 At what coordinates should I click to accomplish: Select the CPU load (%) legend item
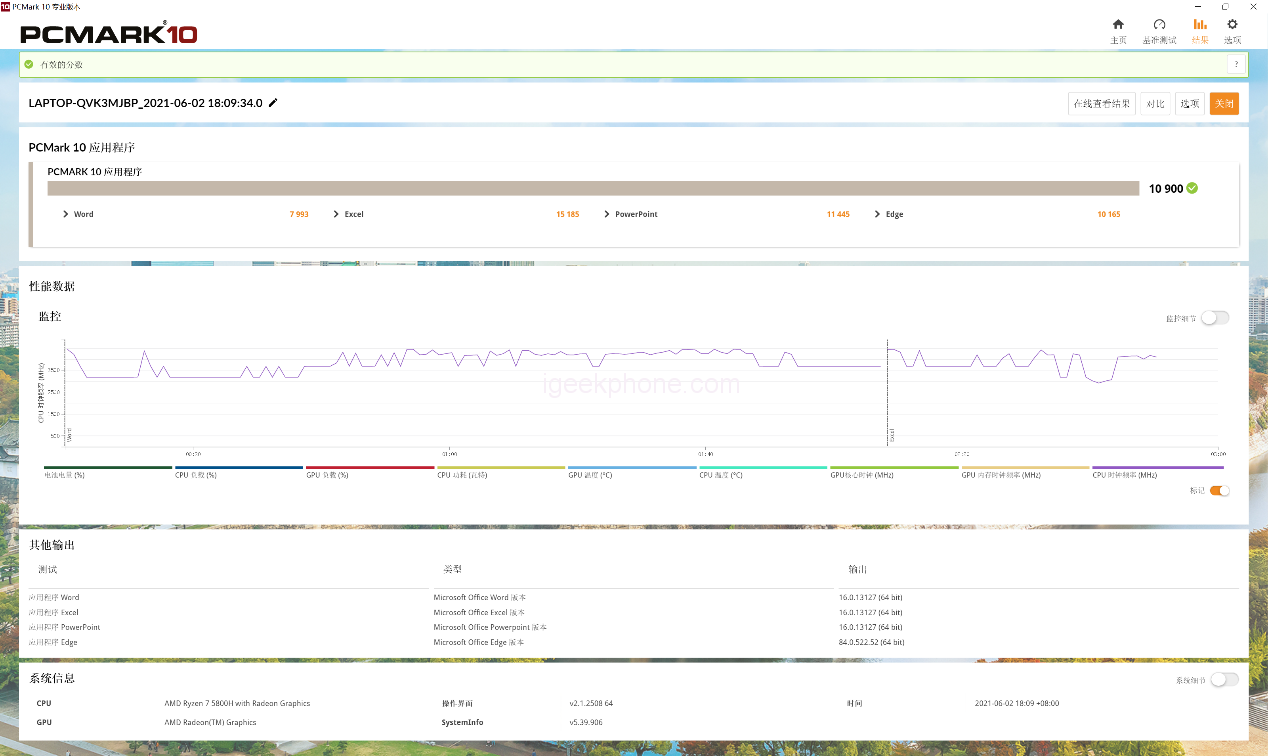pyautogui.click(x=239, y=472)
